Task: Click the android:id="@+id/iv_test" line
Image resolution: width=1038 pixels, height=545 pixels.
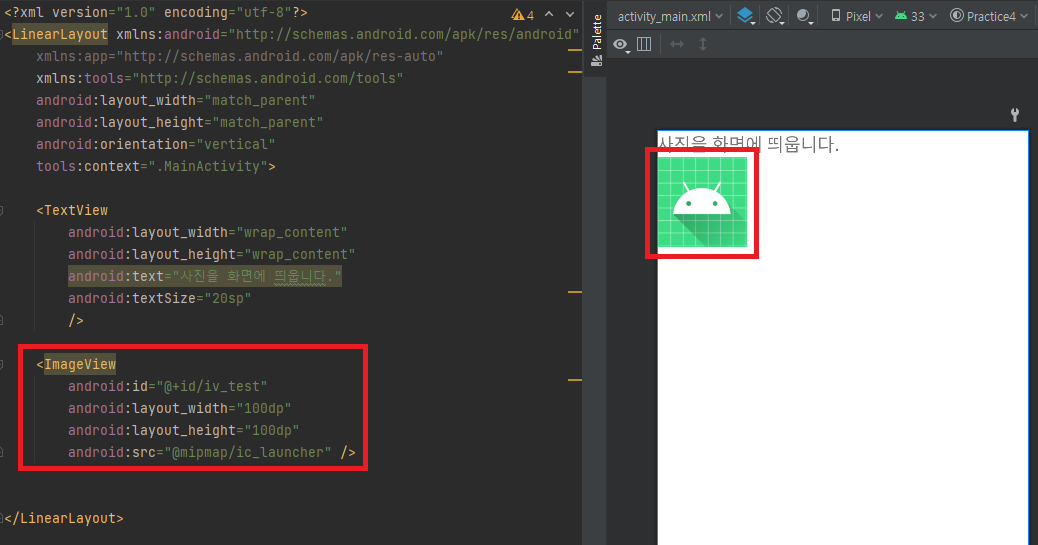Action: [167, 386]
